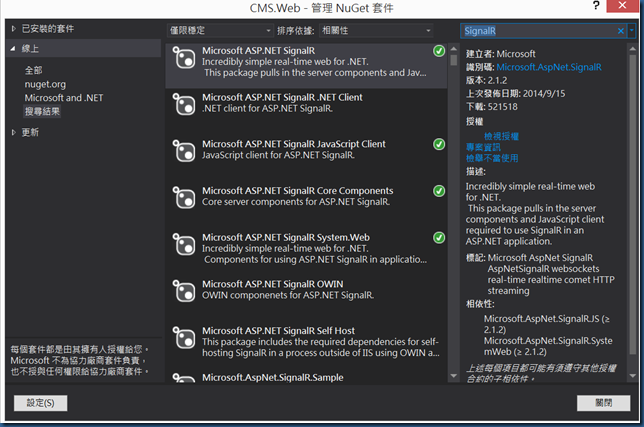Click the 關閉 button
Screen dimensions: 644x427
point(603,403)
